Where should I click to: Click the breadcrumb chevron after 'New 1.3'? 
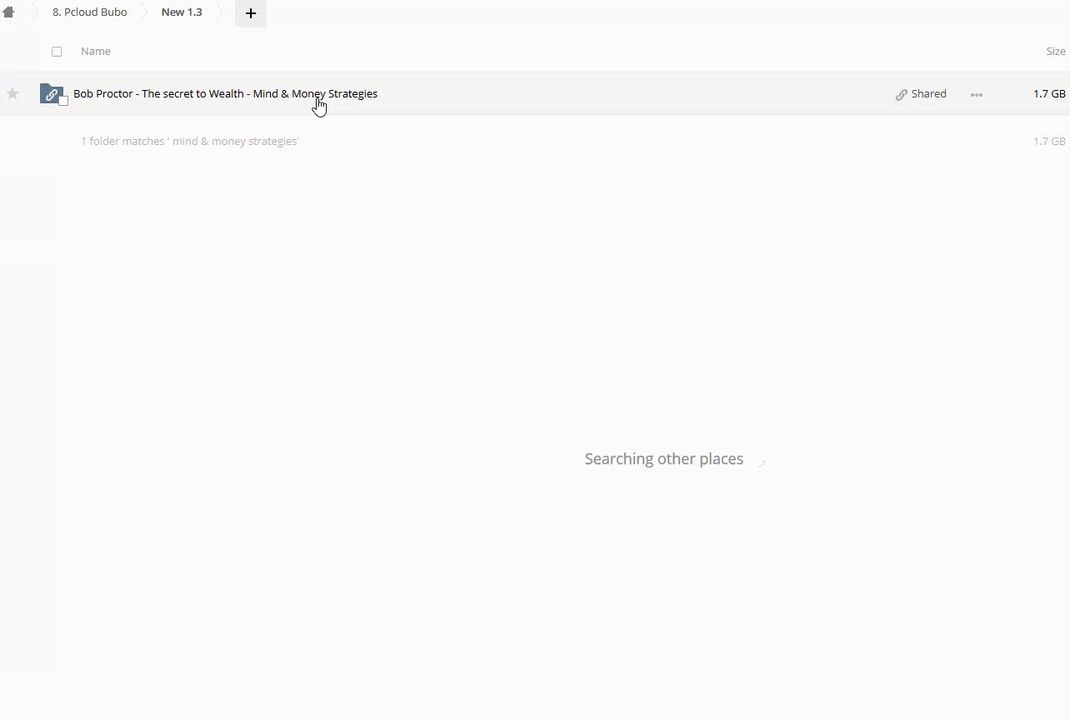pos(220,13)
